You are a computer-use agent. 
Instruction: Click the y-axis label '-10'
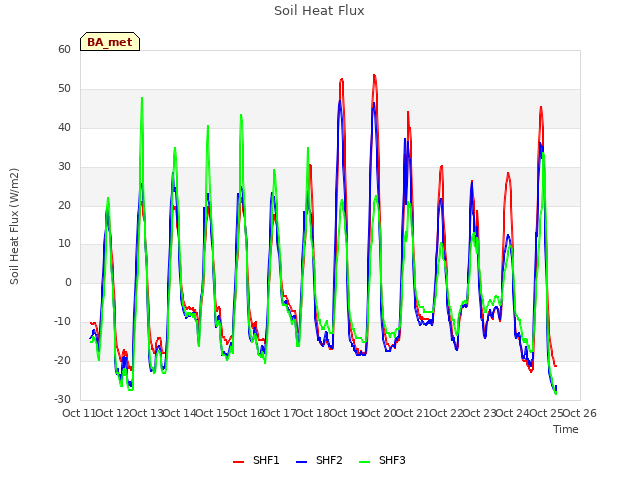point(63,322)
